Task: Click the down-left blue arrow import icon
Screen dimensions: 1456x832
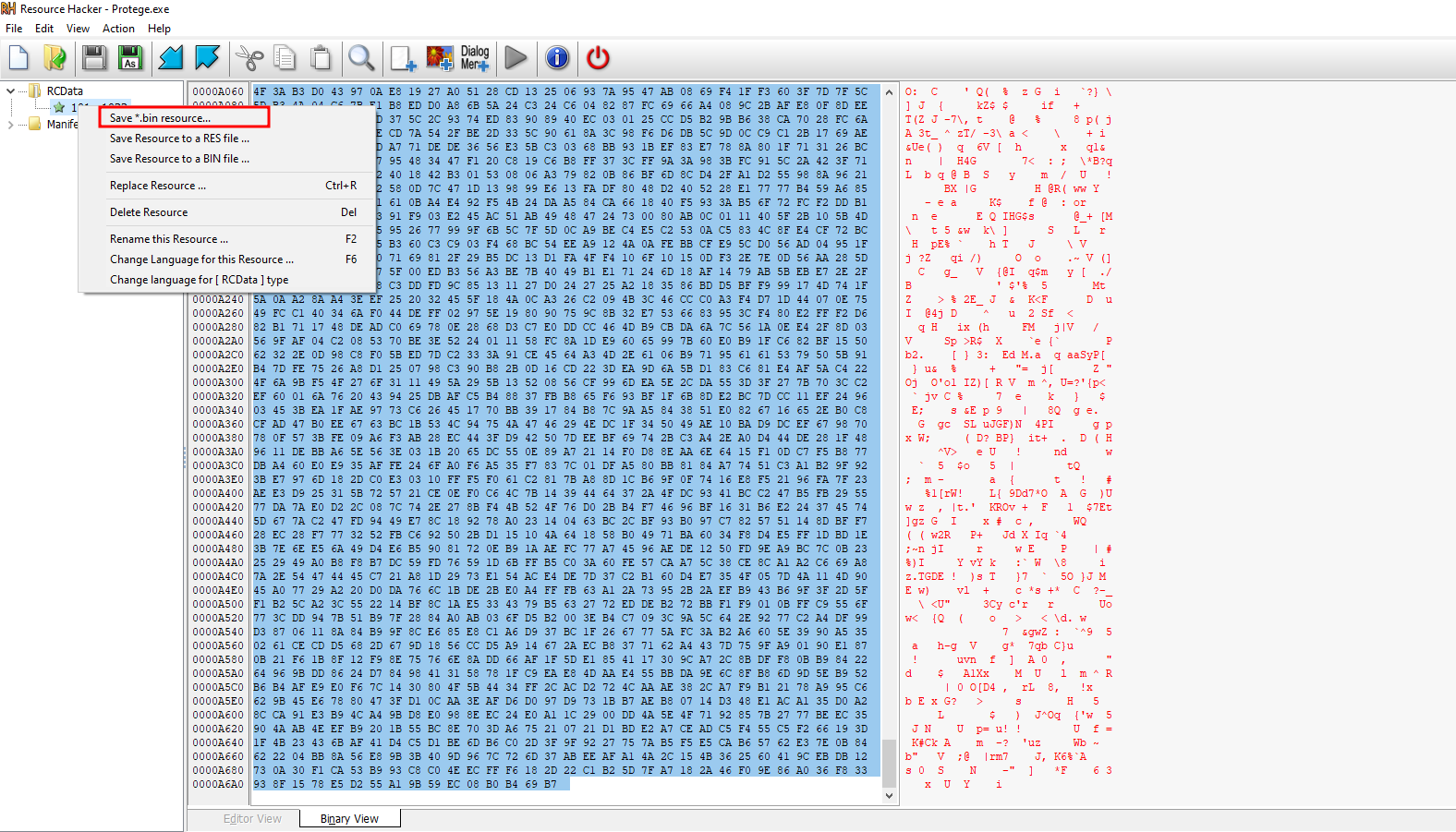Action: 171,58
